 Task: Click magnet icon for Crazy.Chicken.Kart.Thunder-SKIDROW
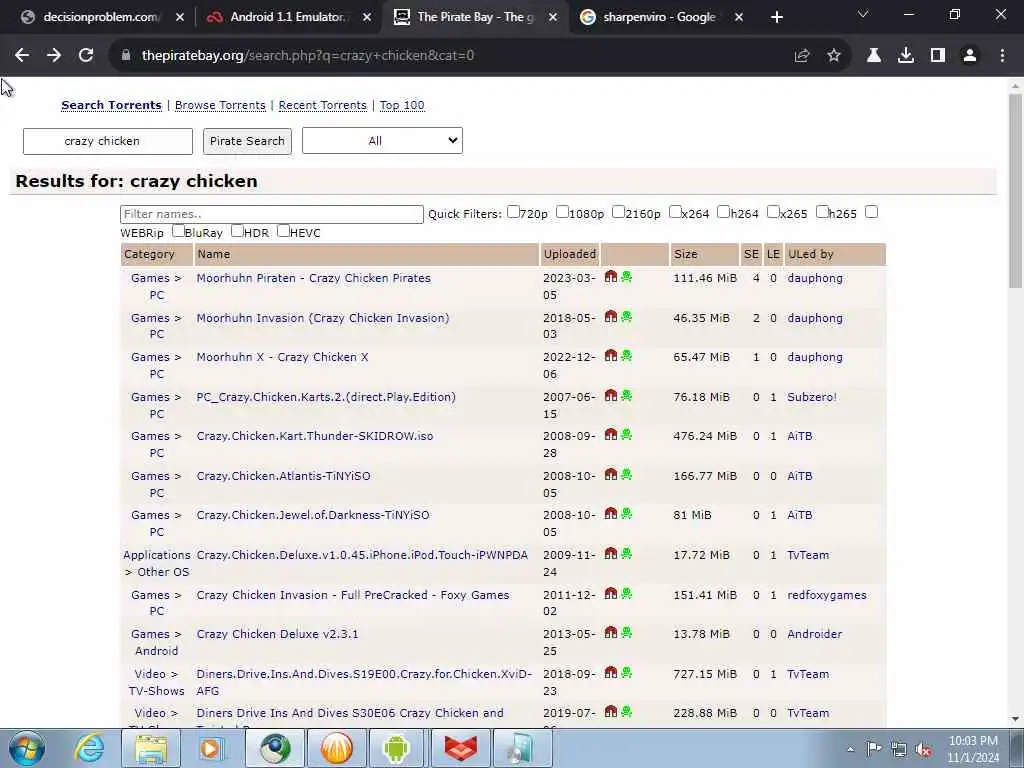(x=611, y=434)
